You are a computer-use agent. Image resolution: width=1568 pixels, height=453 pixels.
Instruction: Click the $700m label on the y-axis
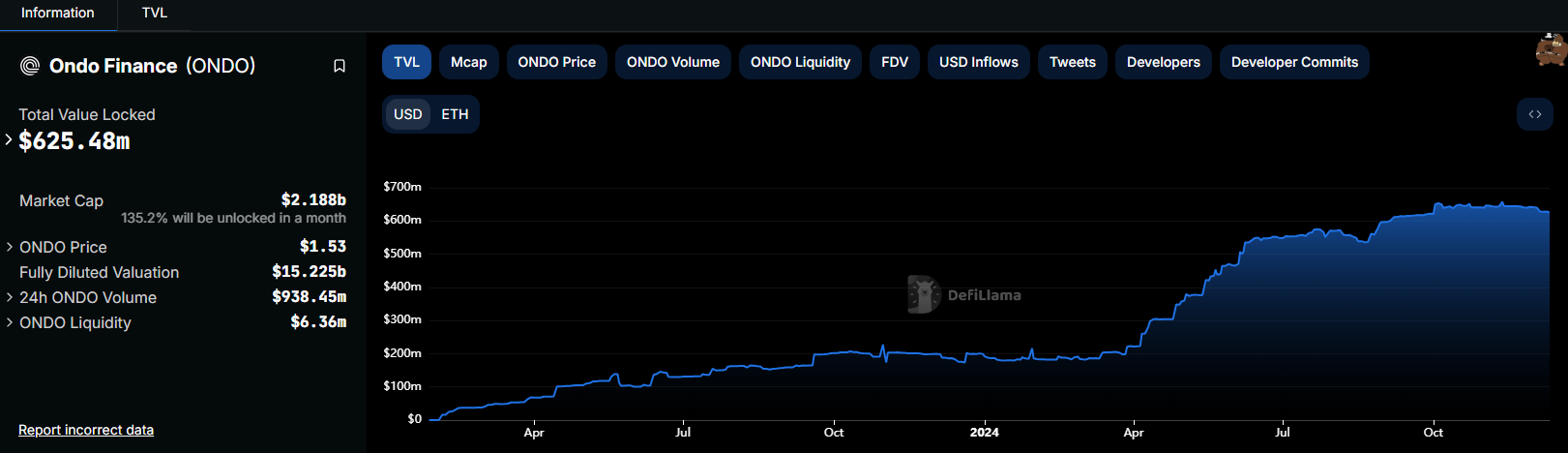(402, 187)
